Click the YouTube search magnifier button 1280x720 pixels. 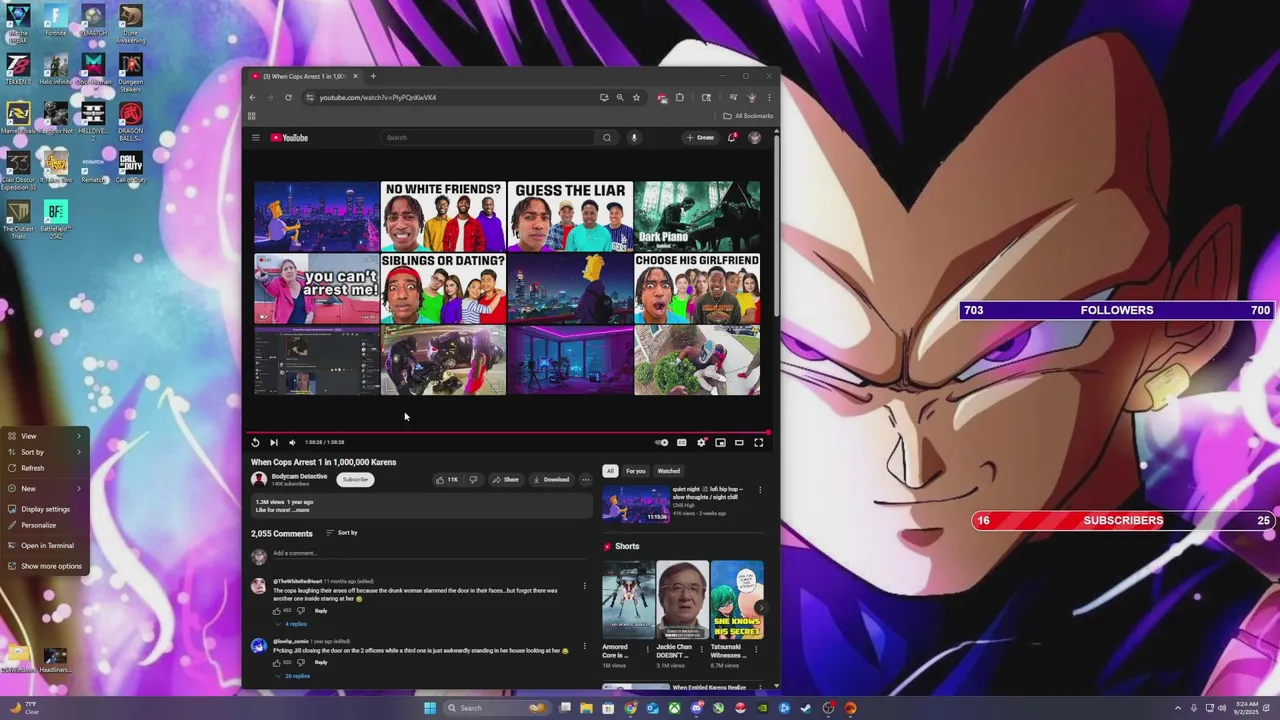click(607, 138)
